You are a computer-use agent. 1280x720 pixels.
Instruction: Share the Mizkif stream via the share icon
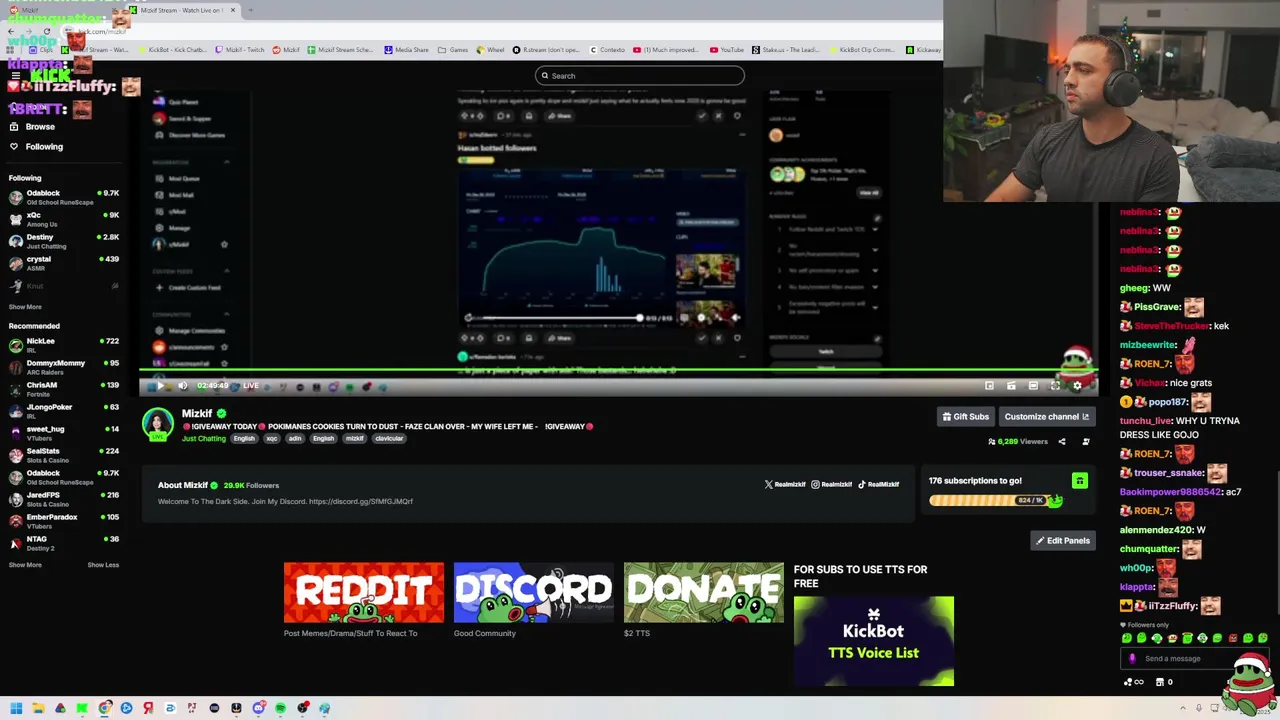click(1062, 442)
